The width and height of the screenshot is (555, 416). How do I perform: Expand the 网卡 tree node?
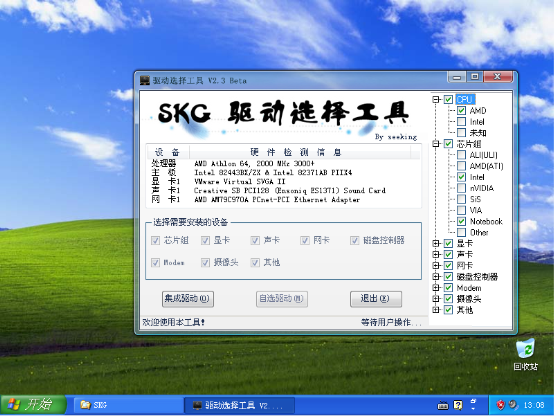tap(436, 265)
